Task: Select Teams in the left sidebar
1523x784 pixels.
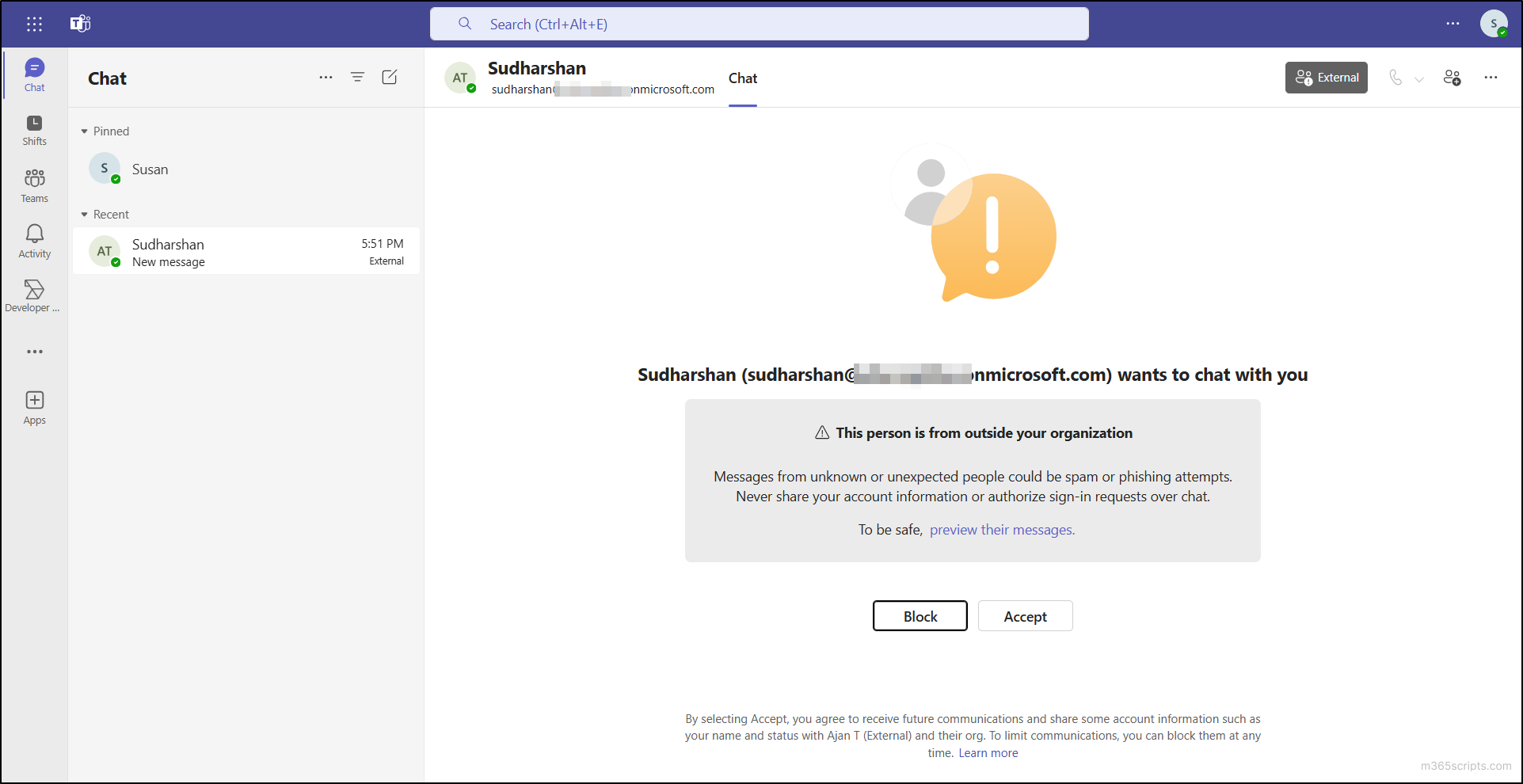Action: (x=34, y=185)
